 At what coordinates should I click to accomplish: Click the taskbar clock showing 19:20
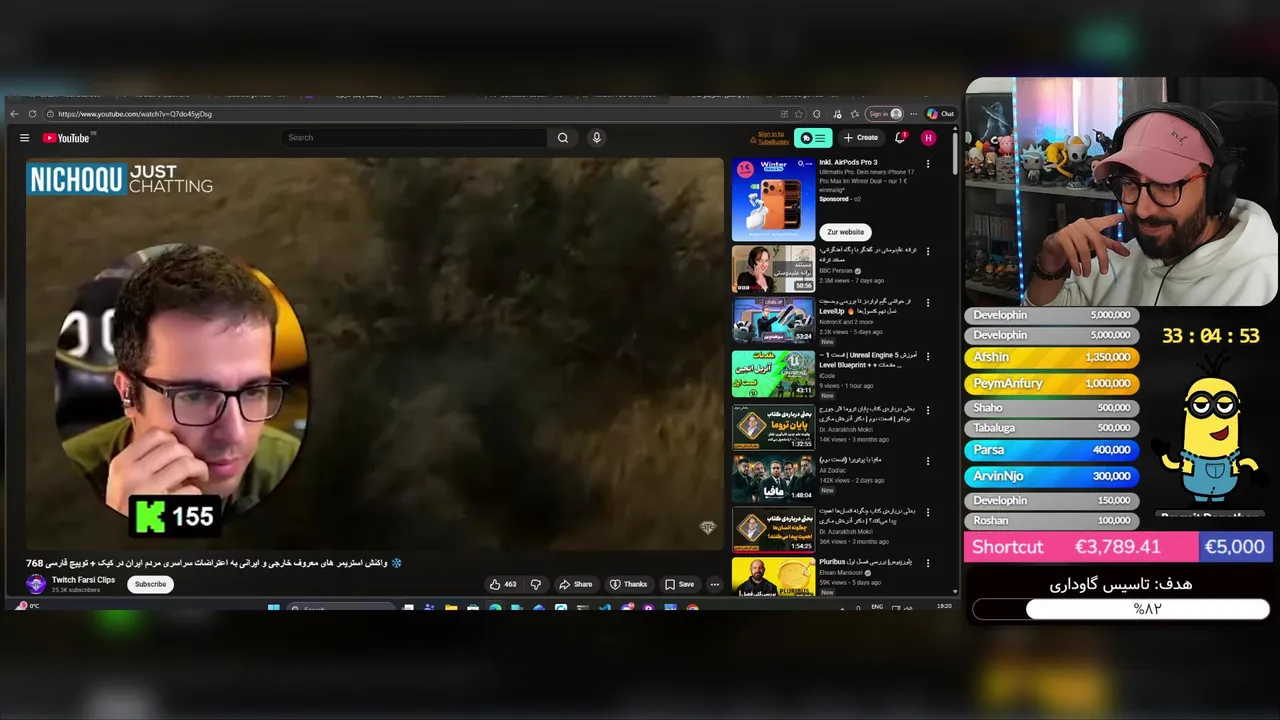coord(943,607)
